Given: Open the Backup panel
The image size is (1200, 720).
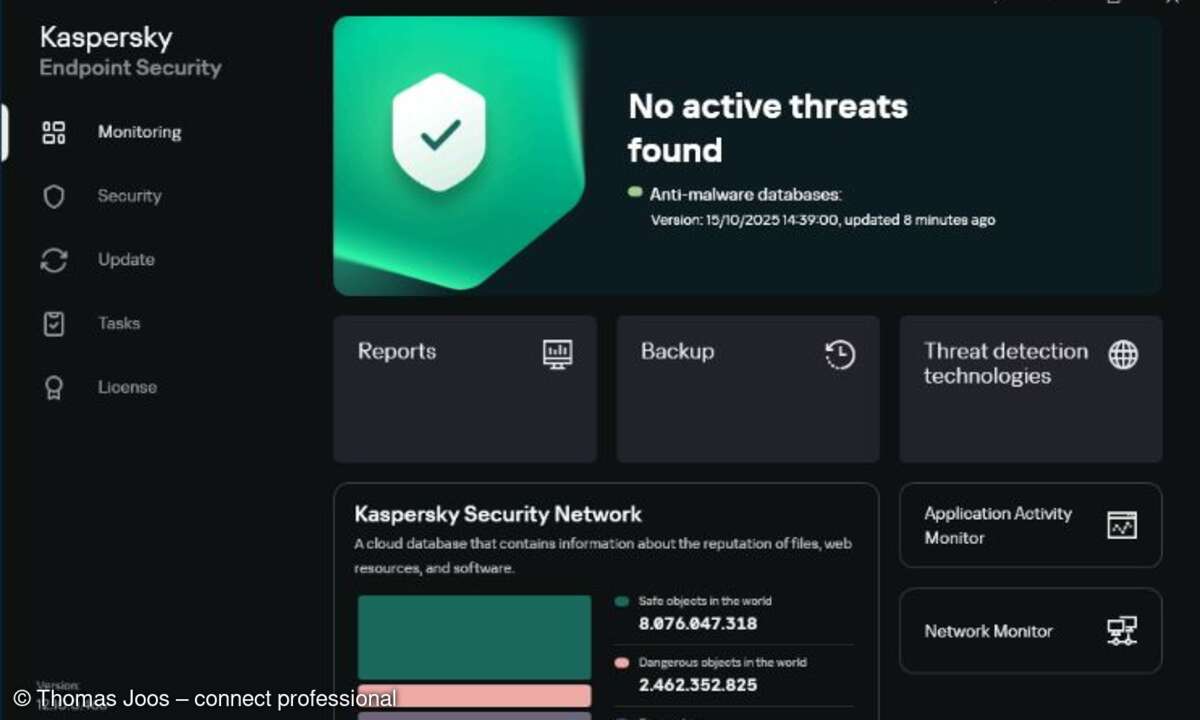Looking at the screenshot, I should pyautogui.click(x=747, y=388).
